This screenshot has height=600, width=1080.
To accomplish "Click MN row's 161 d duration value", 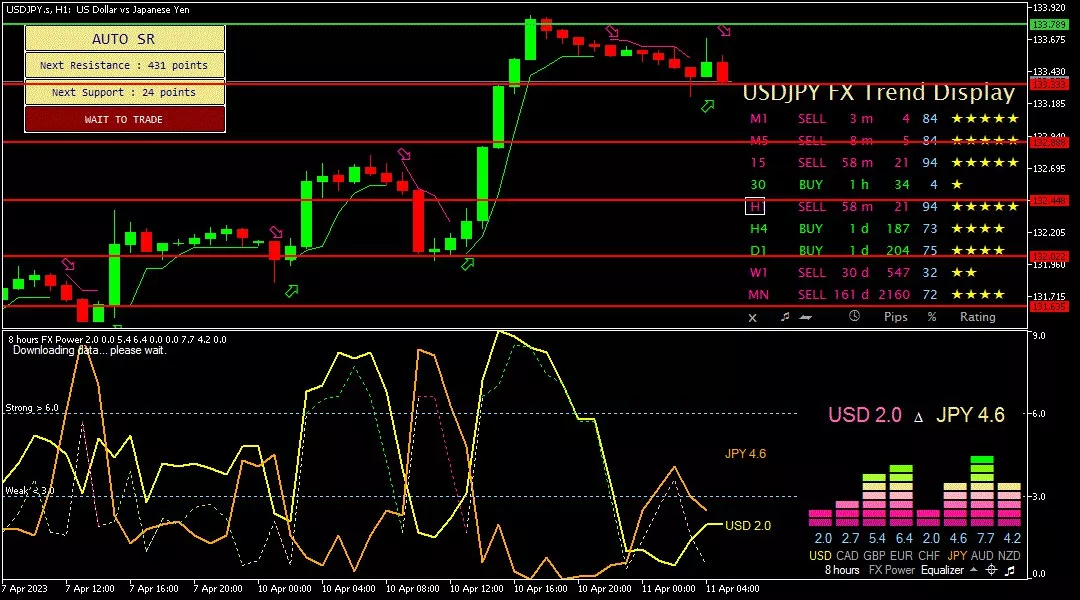I will [x=851, y=295].
